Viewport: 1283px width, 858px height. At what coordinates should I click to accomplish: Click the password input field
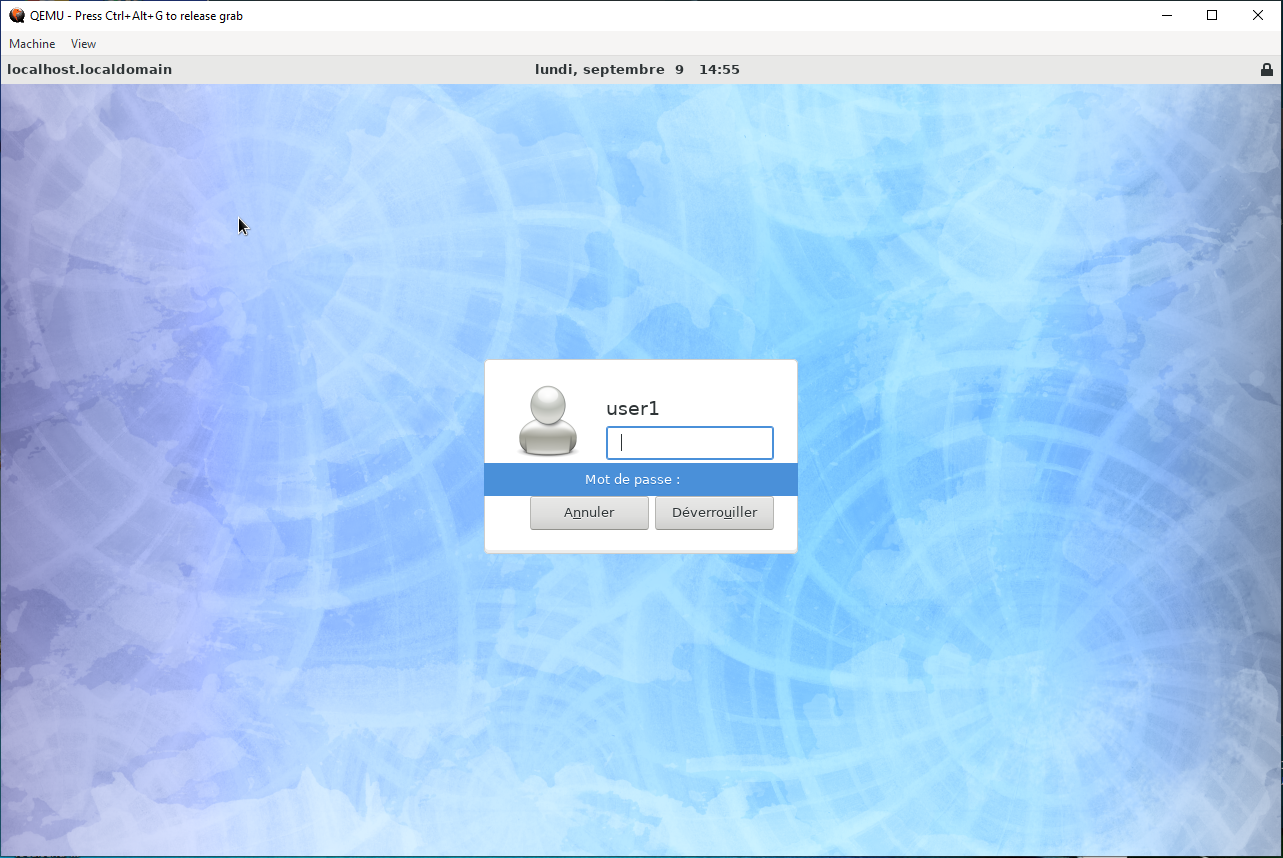pos(690,443)
